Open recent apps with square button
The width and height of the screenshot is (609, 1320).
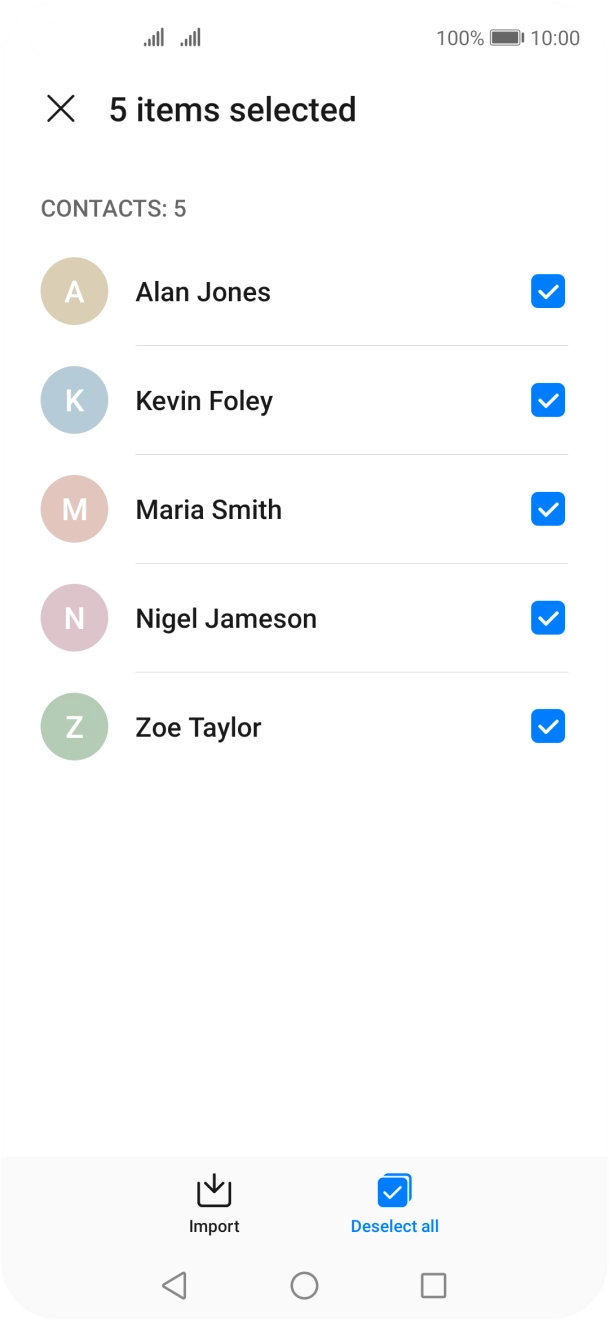pos(433,1285)
